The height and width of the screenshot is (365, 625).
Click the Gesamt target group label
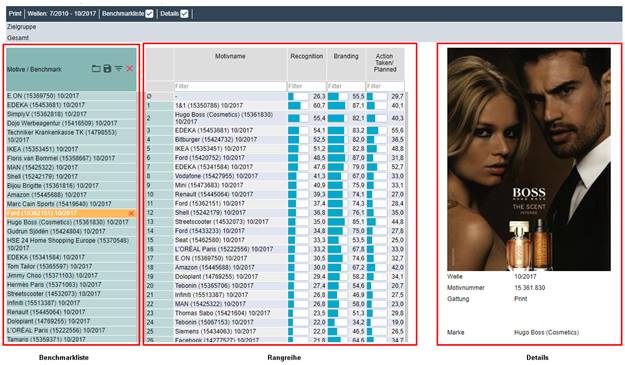(x=18, y=38)
